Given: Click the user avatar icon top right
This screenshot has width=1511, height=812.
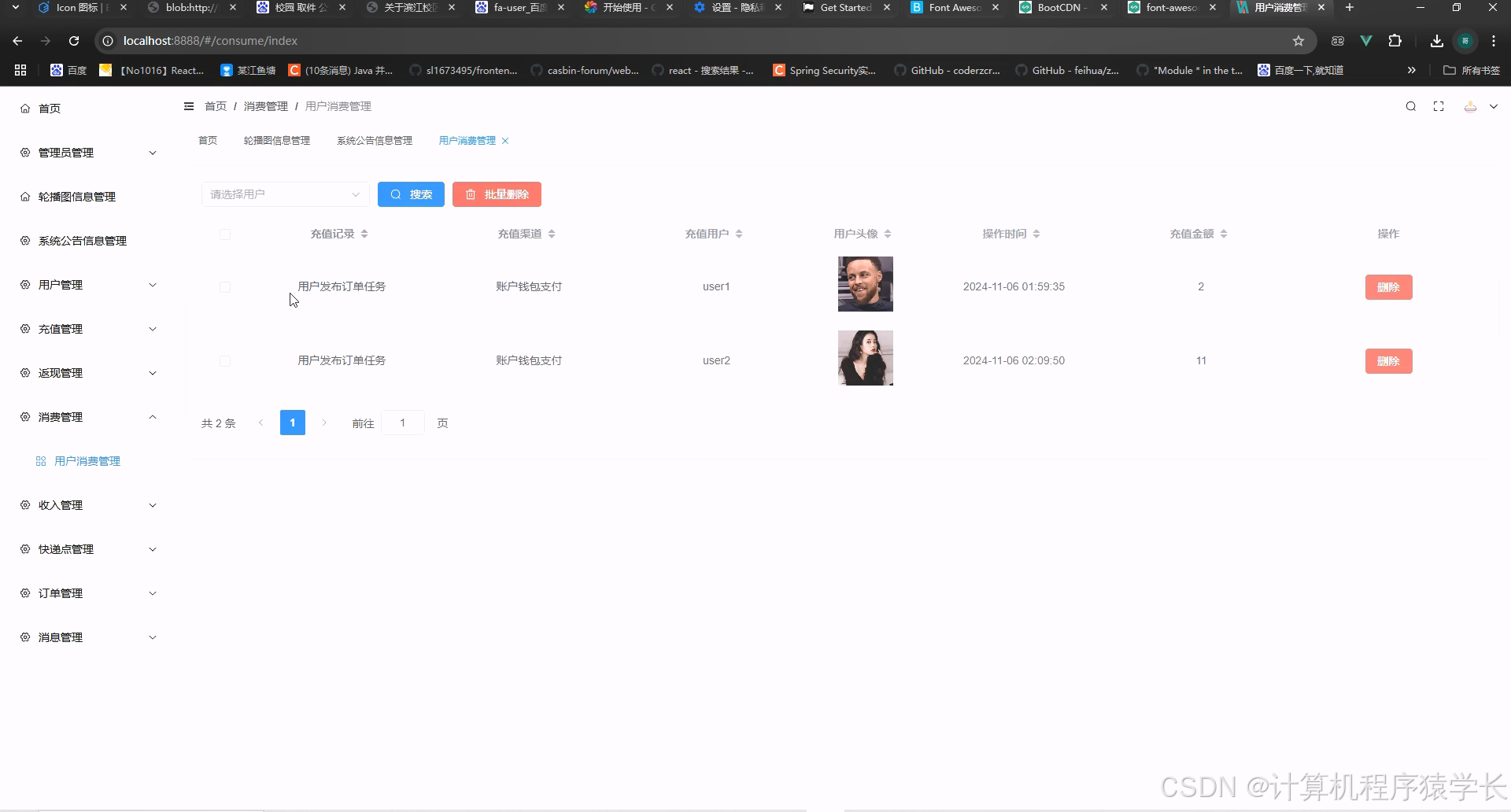Looking at the screenshot, I should (1469, 106).
